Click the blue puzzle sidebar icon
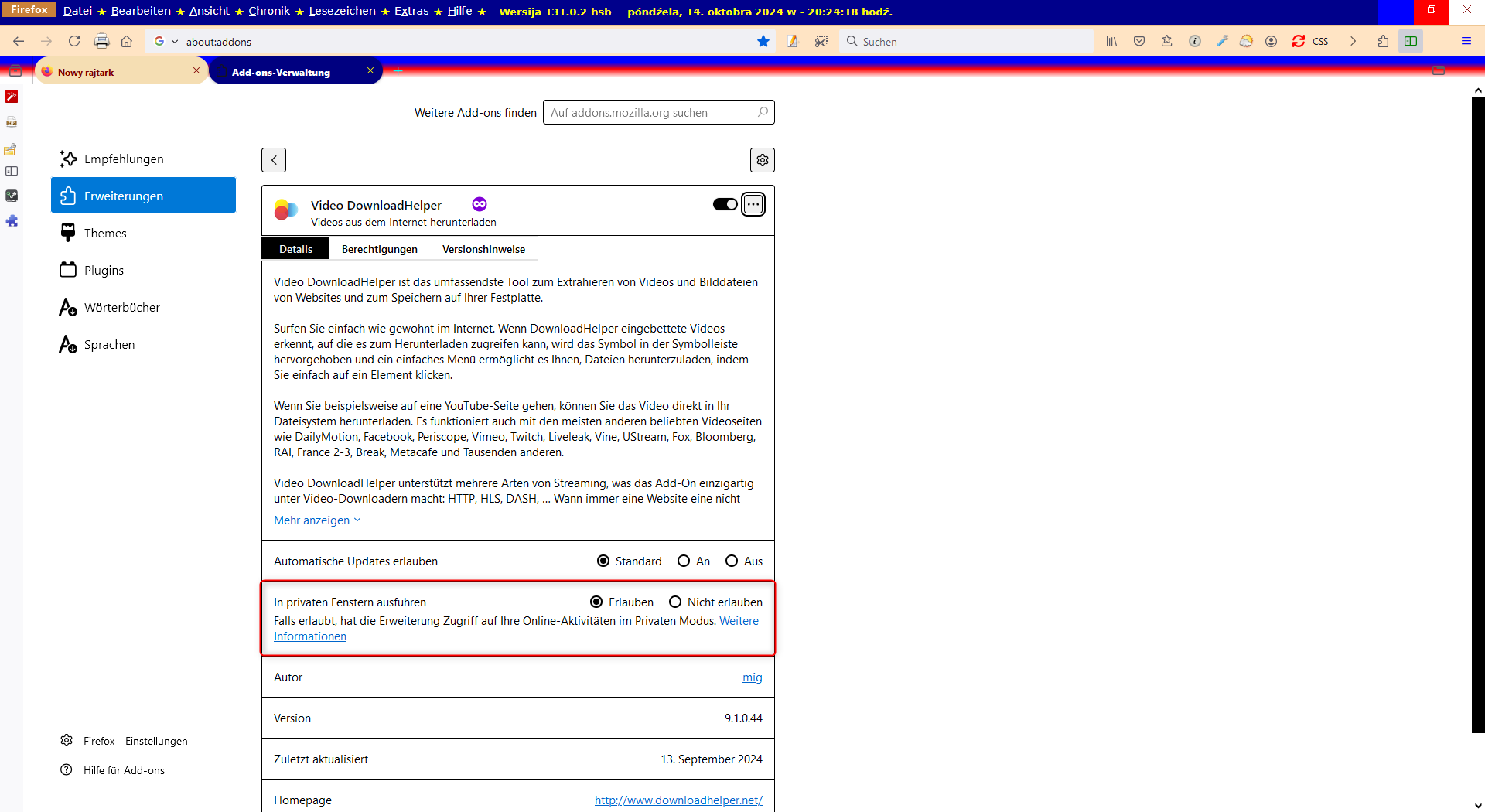This screenshot has width=1485, height=812. tap(12, 221)
